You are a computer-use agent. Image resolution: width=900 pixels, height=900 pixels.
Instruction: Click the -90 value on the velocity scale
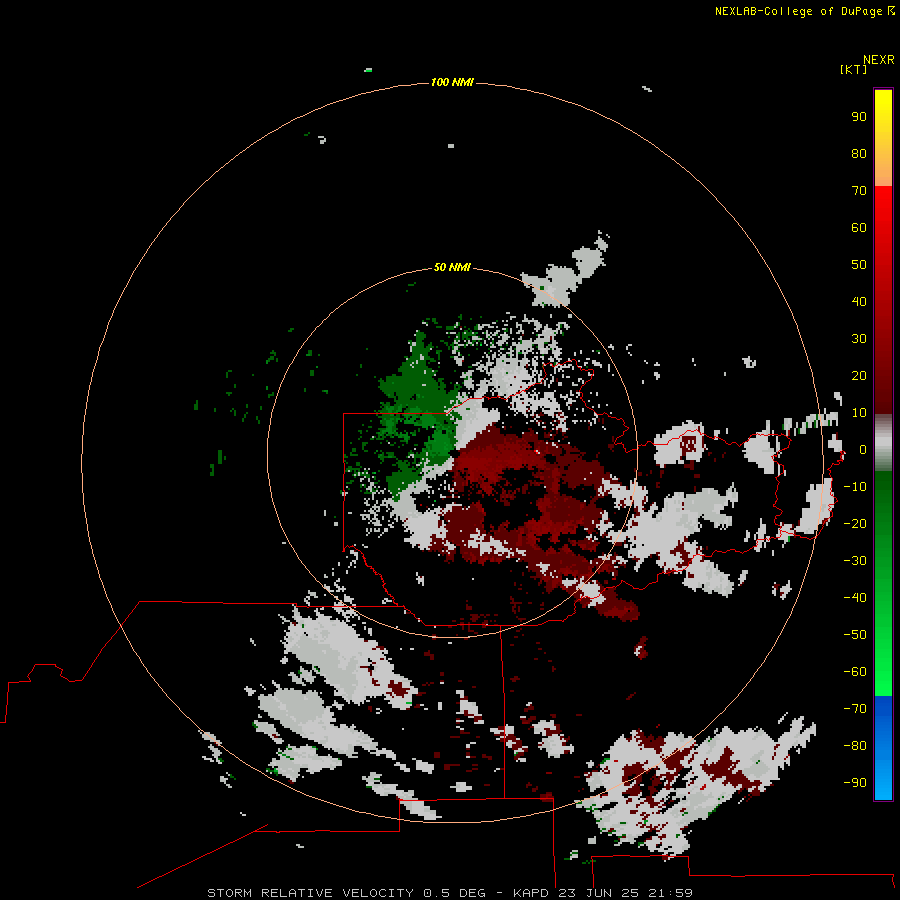(x=855, y=783)
